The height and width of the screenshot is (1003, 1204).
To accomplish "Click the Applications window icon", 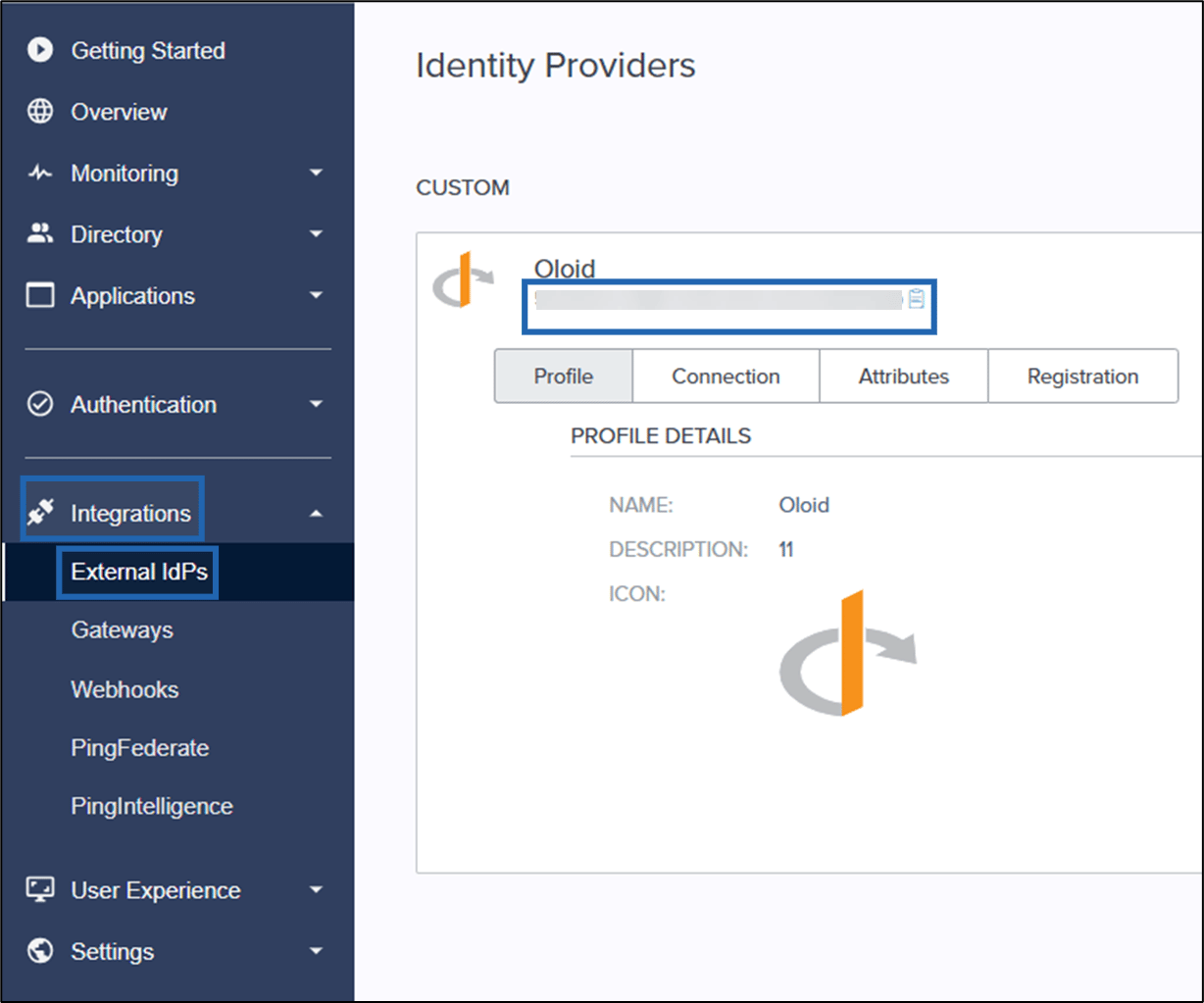I will pyautogui.click(x=40, y=295).
